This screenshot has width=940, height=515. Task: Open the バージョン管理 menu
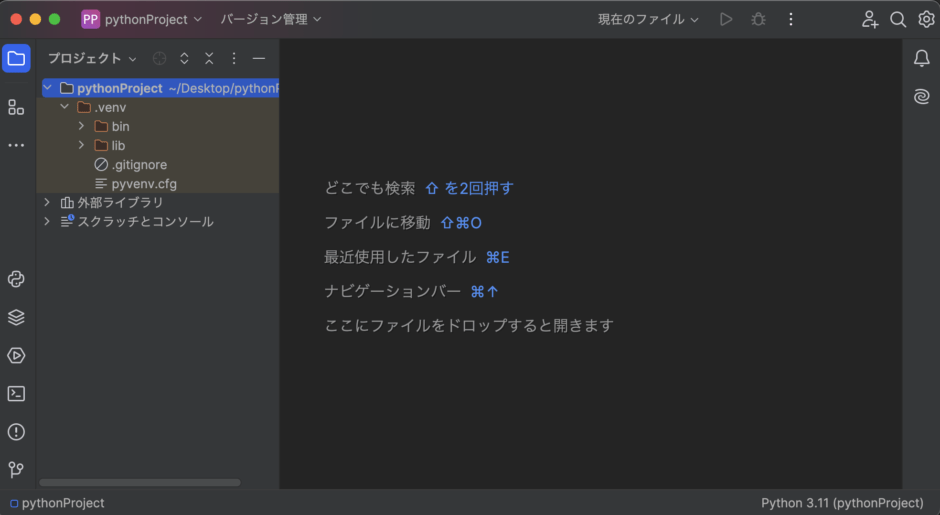[271, 19]
